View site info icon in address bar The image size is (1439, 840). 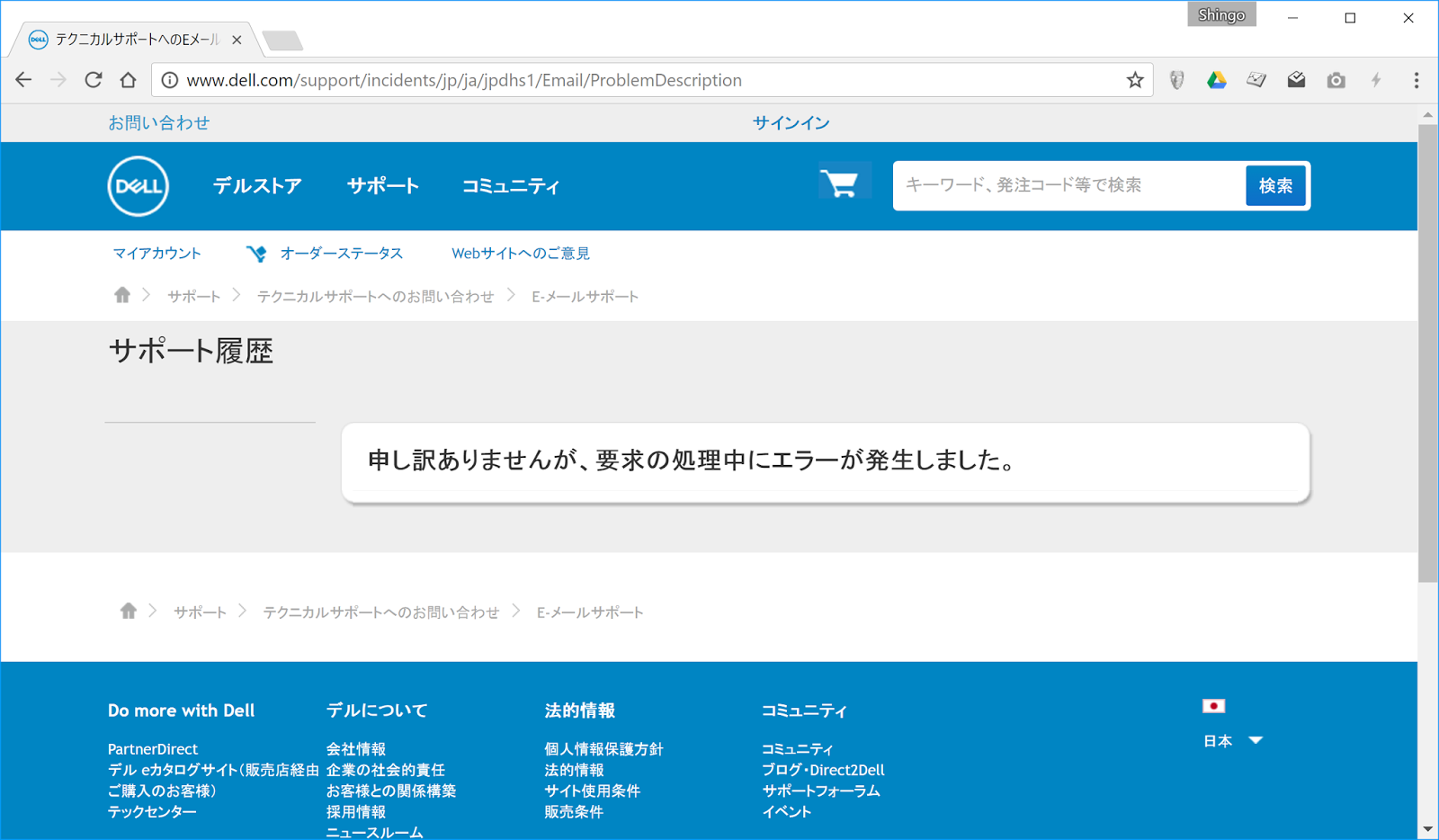(169, 80)
